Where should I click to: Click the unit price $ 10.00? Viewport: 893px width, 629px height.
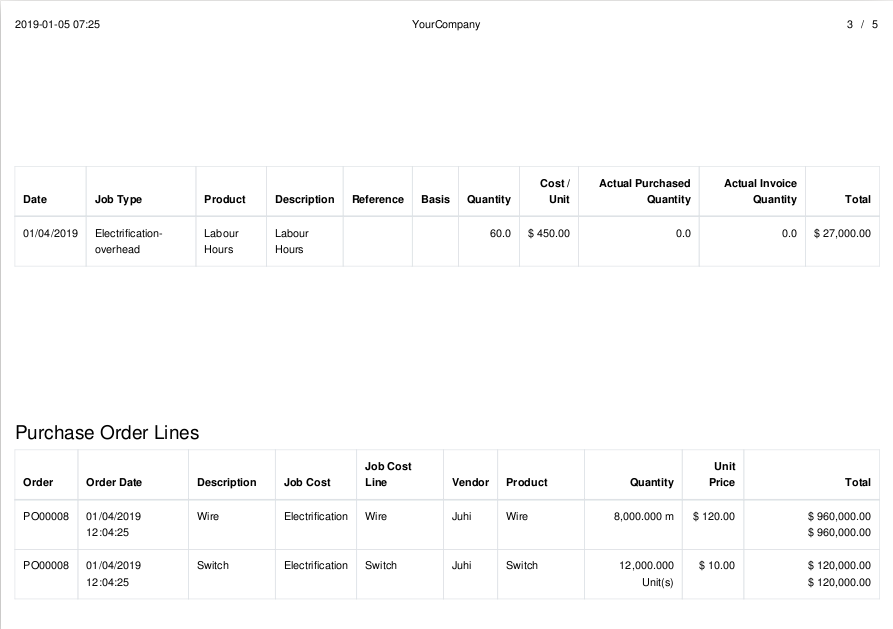pos(716,565)
